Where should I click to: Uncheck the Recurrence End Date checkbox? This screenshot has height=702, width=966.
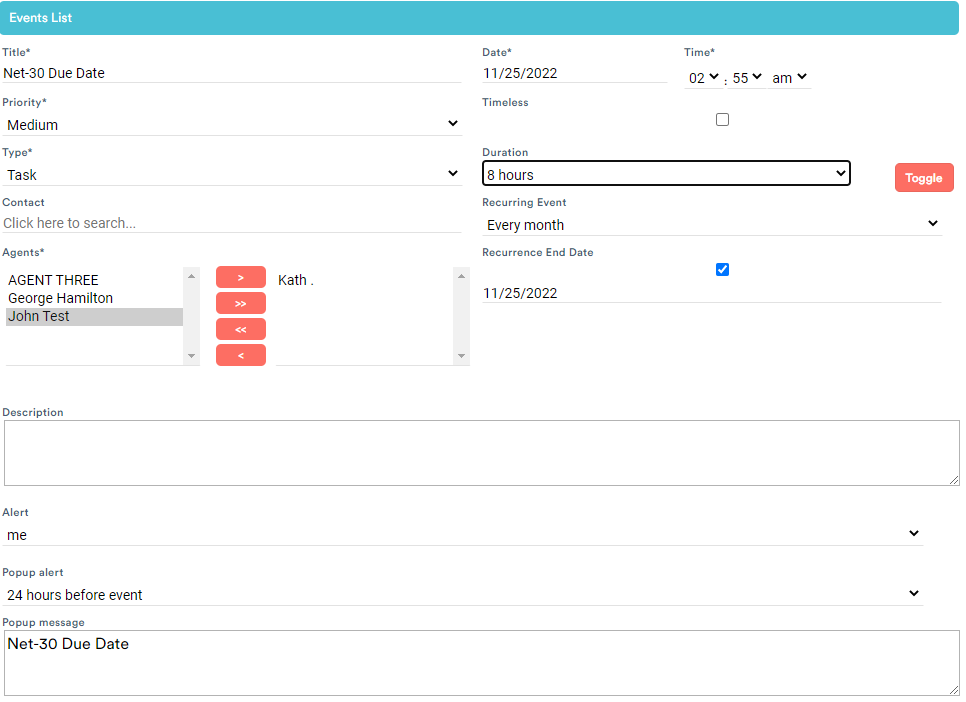coord(722,269)
